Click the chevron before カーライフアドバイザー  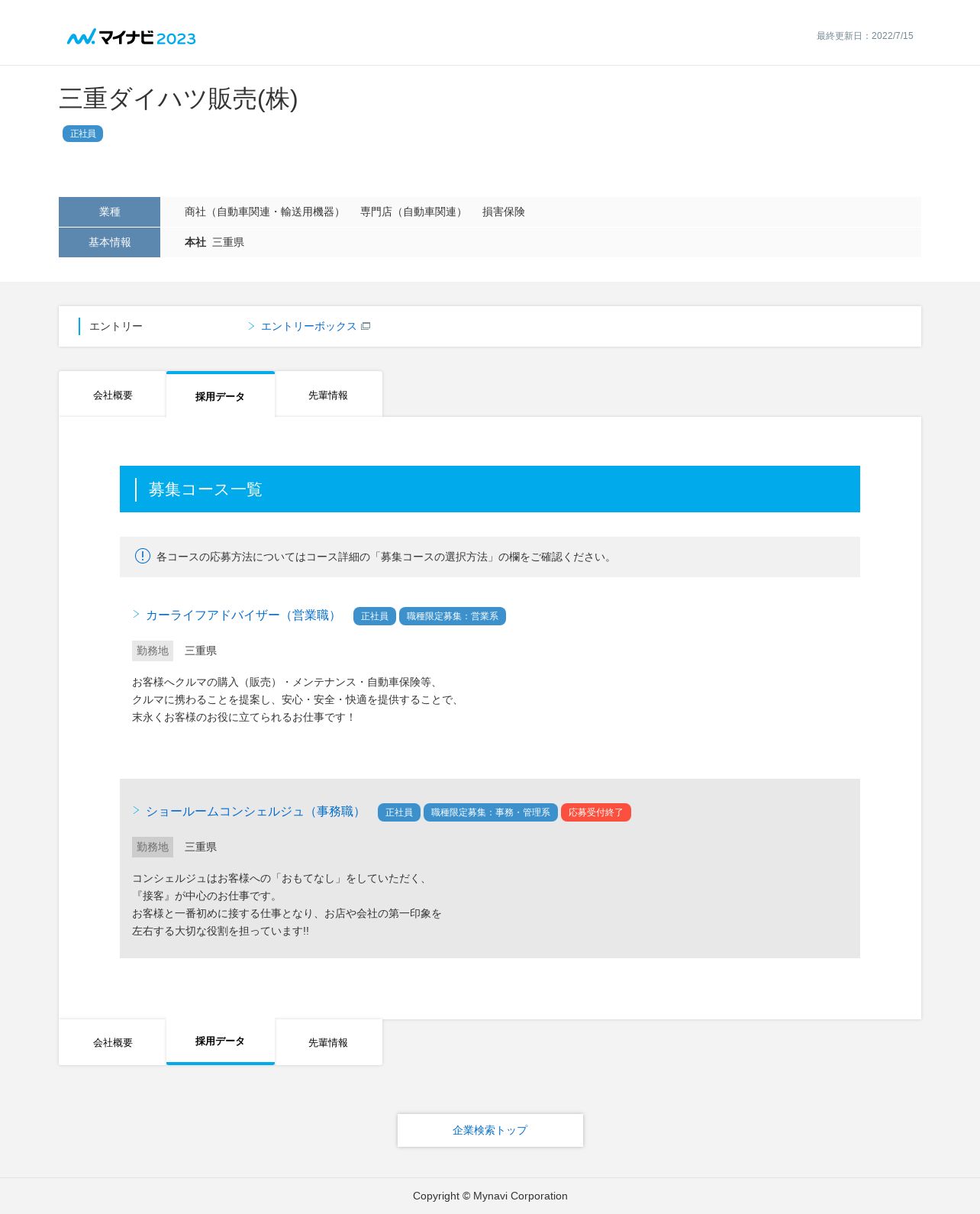pos(136,614)
